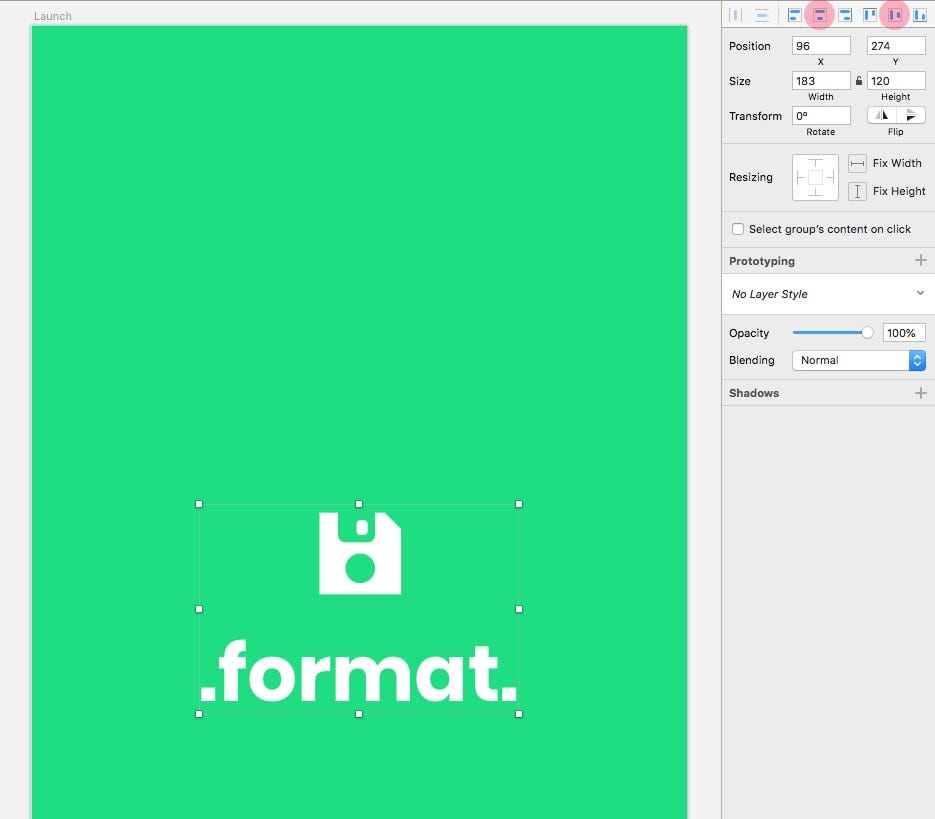The image size is (935, 819).
Task: Click the Shadows section header
Action: [754, 393]
